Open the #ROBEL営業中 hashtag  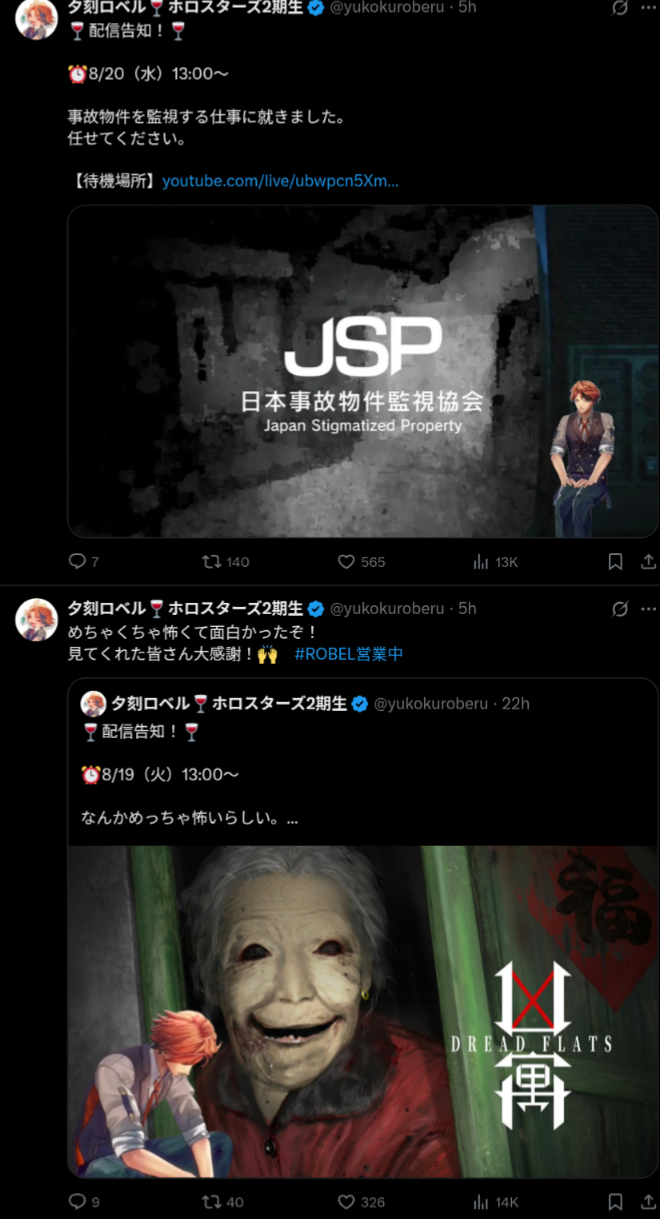click(x=348, y=654)
